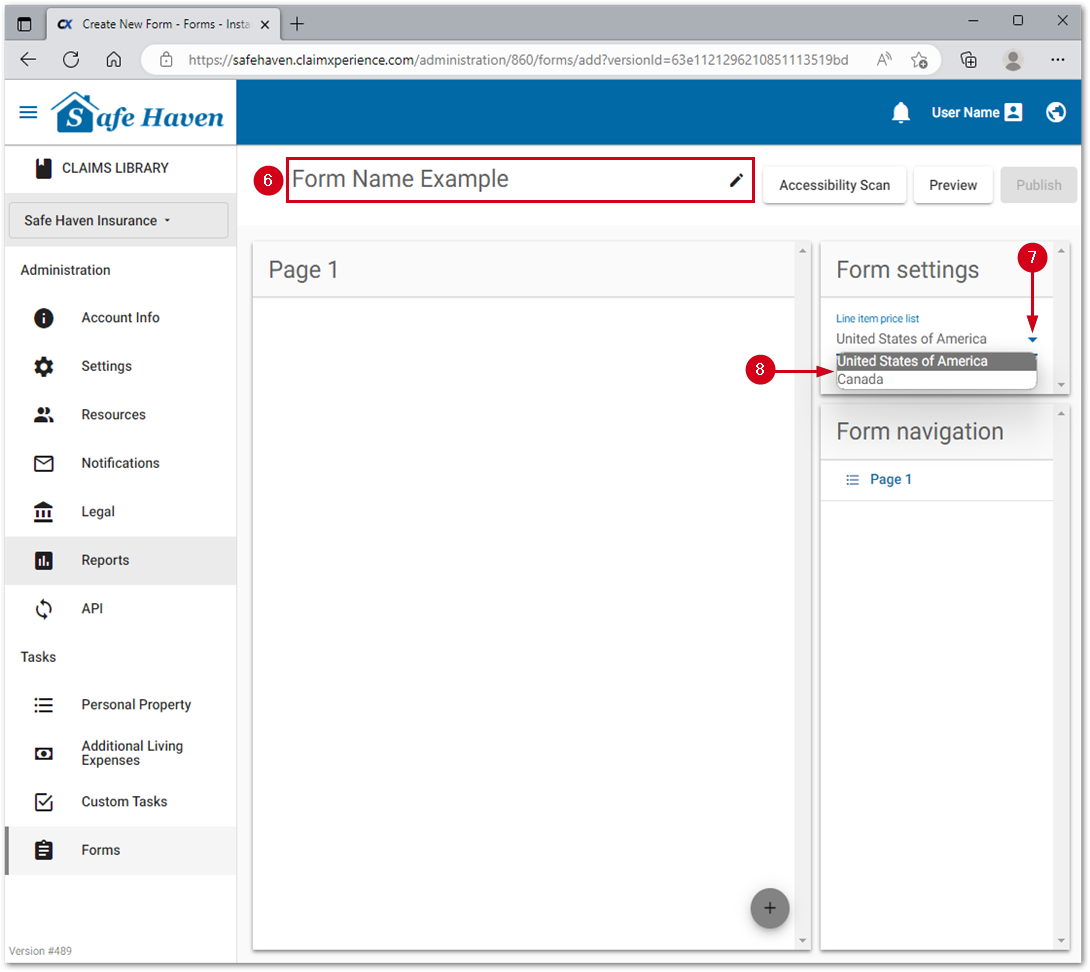Select Canada from the price list
The height and width of the screenshot is (972, 1090).
tap(861, 380)
